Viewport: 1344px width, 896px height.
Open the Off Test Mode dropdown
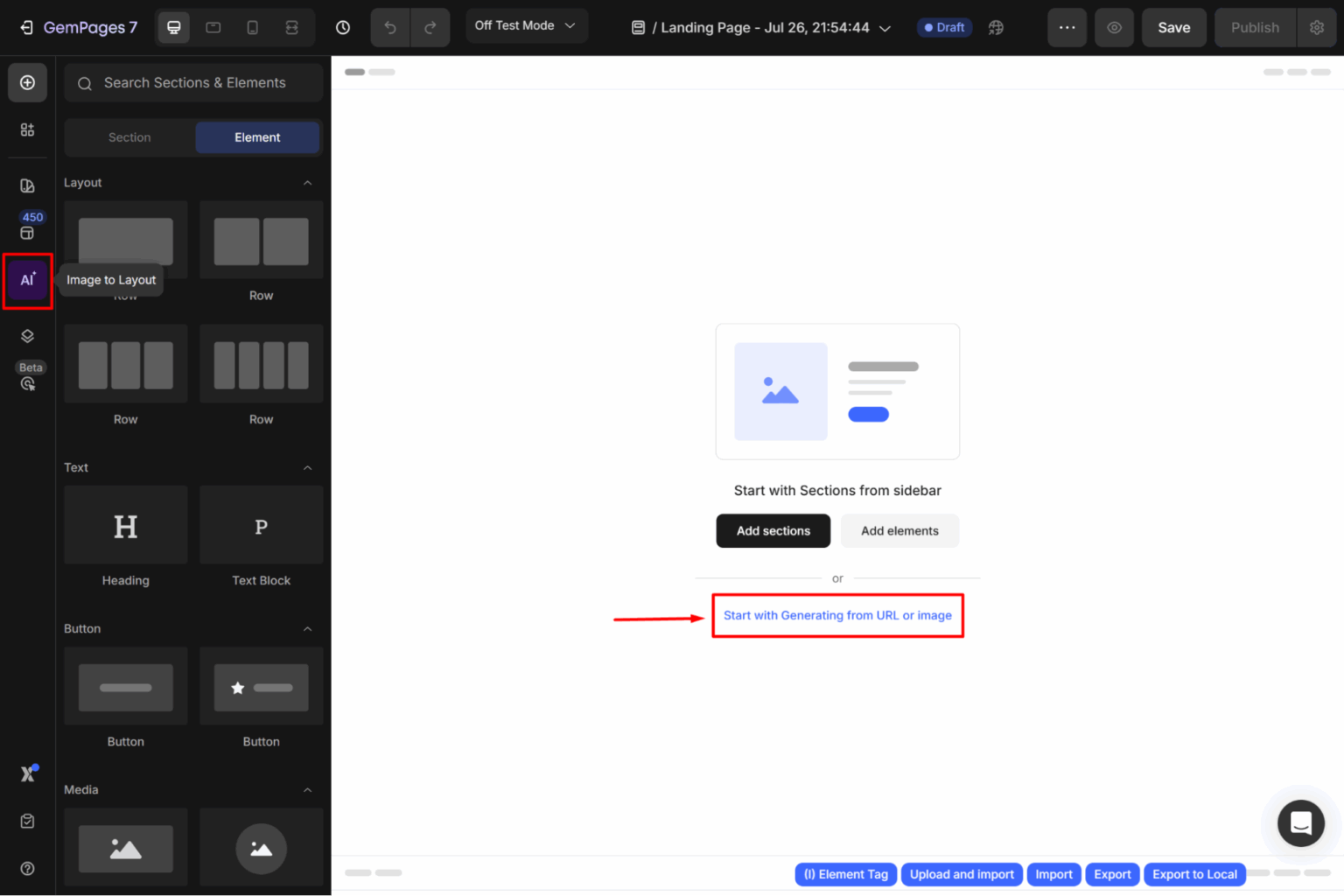(526, 25)
